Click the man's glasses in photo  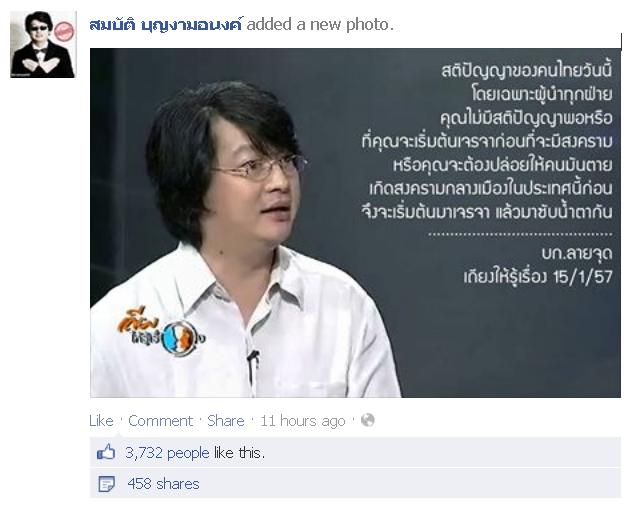click(x=260, y=168)
